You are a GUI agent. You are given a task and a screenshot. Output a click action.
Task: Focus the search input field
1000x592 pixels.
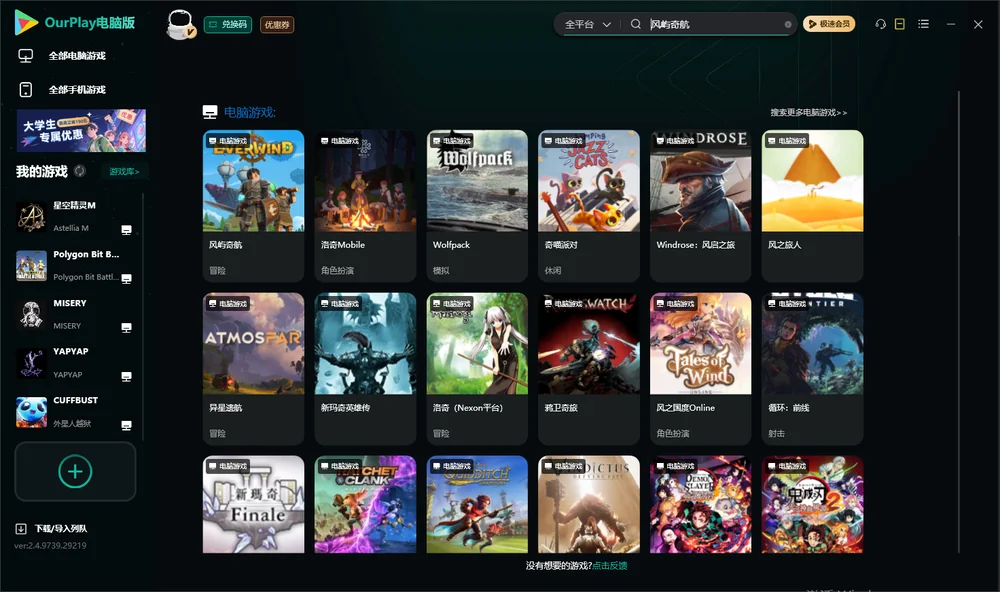pos(714,24)
